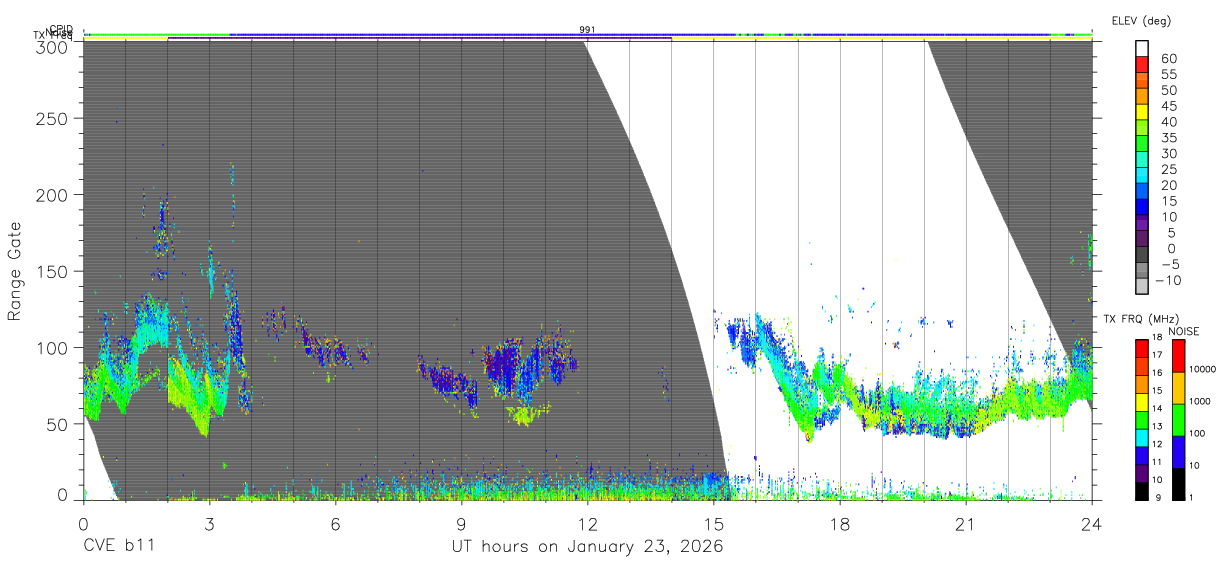The image size is (1228, 567).
Task: Click the x-axis hour label '9'
Action: [x=461, y=524]
